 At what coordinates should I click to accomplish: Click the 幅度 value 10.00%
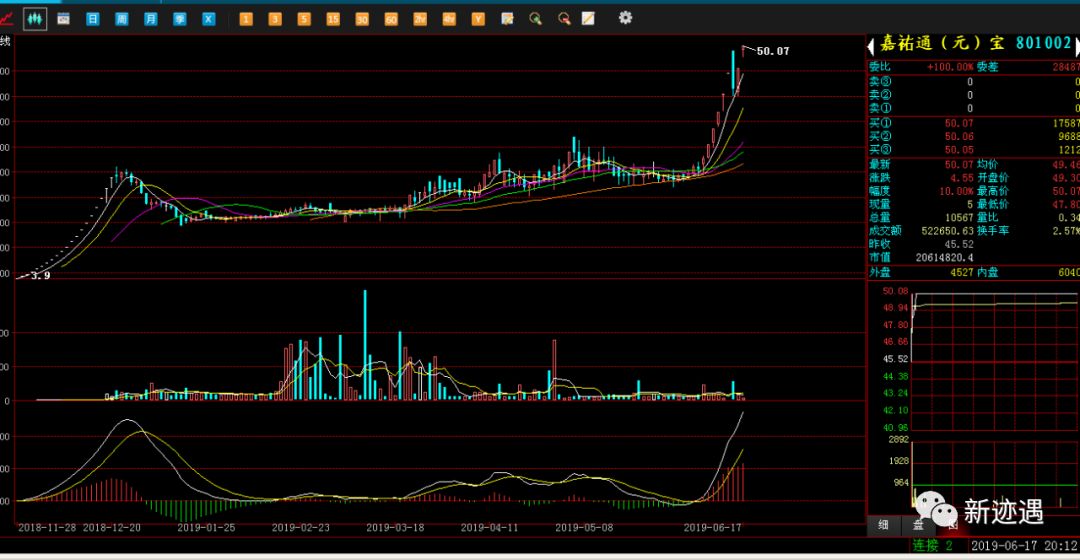(x=957, y=191)
